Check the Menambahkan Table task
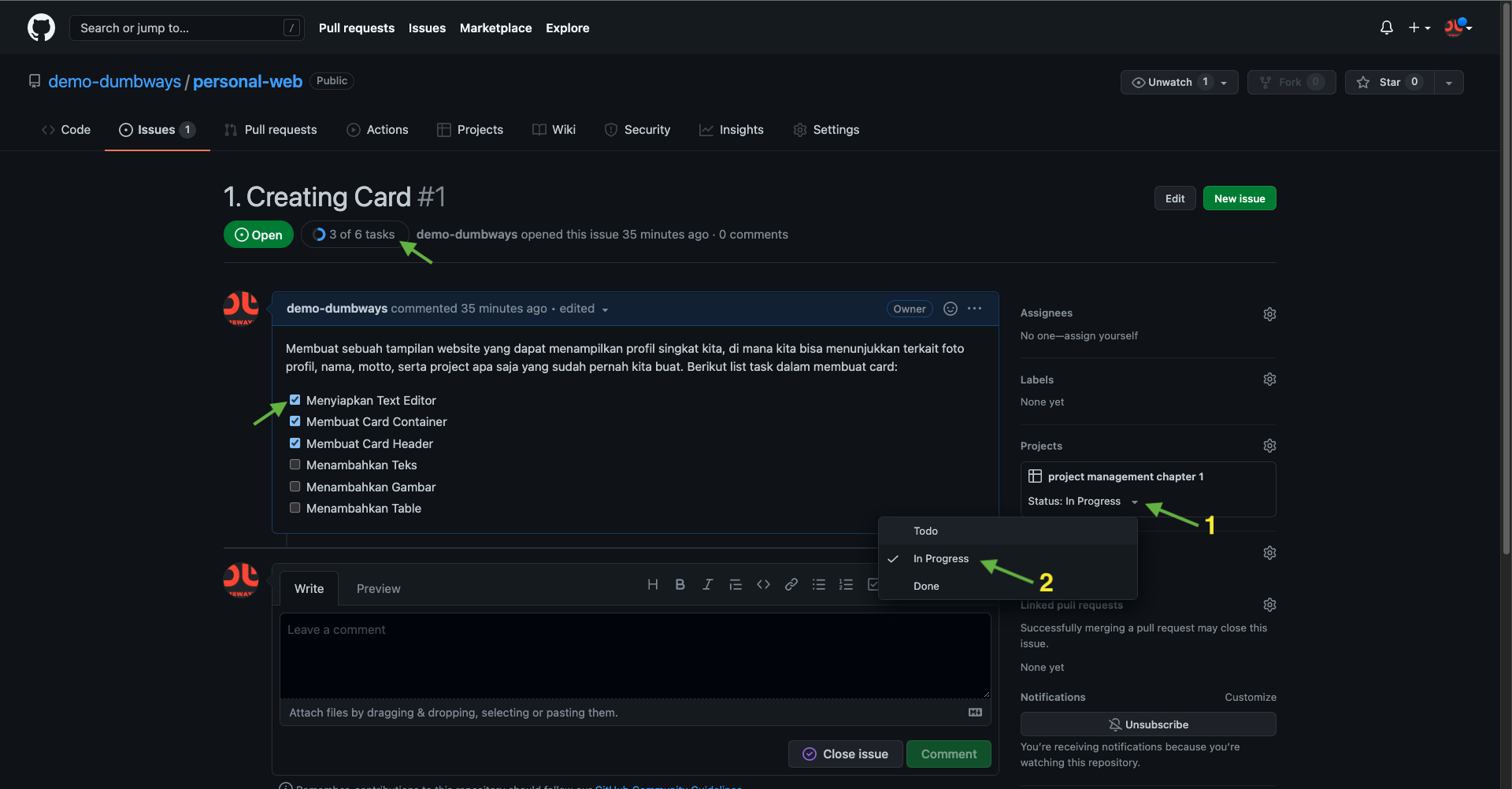 click(295, 508)
